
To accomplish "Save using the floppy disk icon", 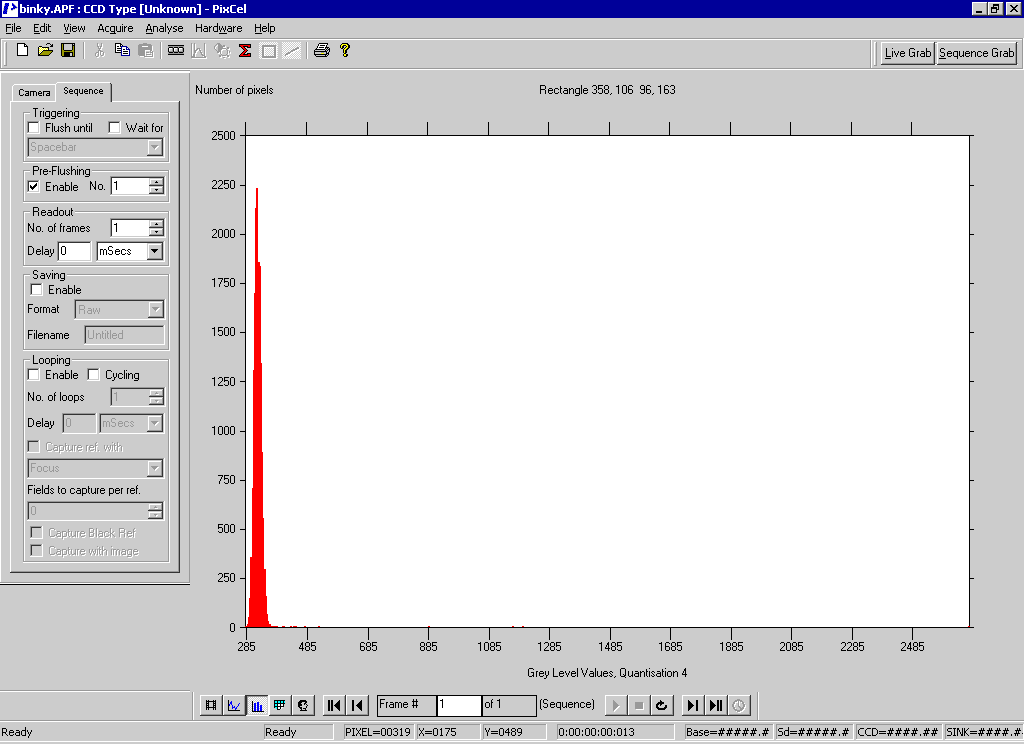I will pos(68,50).
